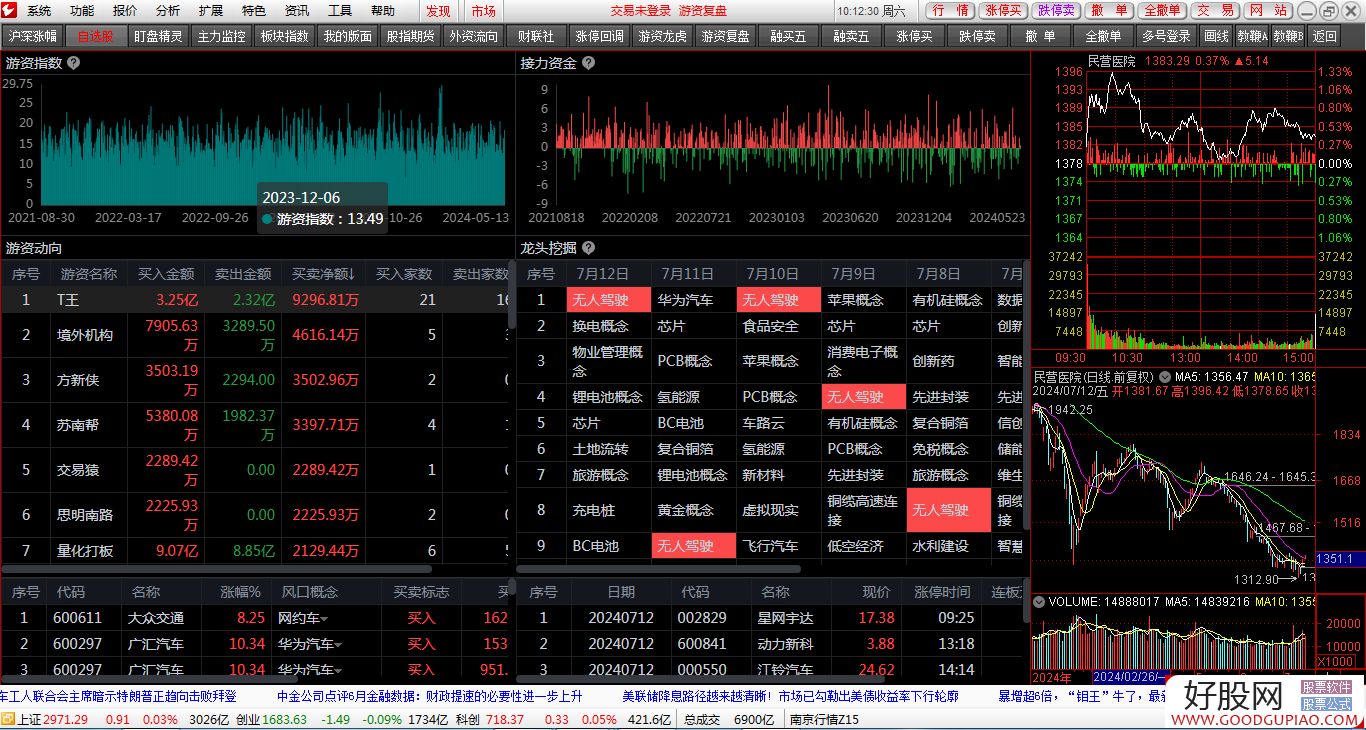
Task: Open the help icon beside 龙头挖掘
Action: click(588, 247)
